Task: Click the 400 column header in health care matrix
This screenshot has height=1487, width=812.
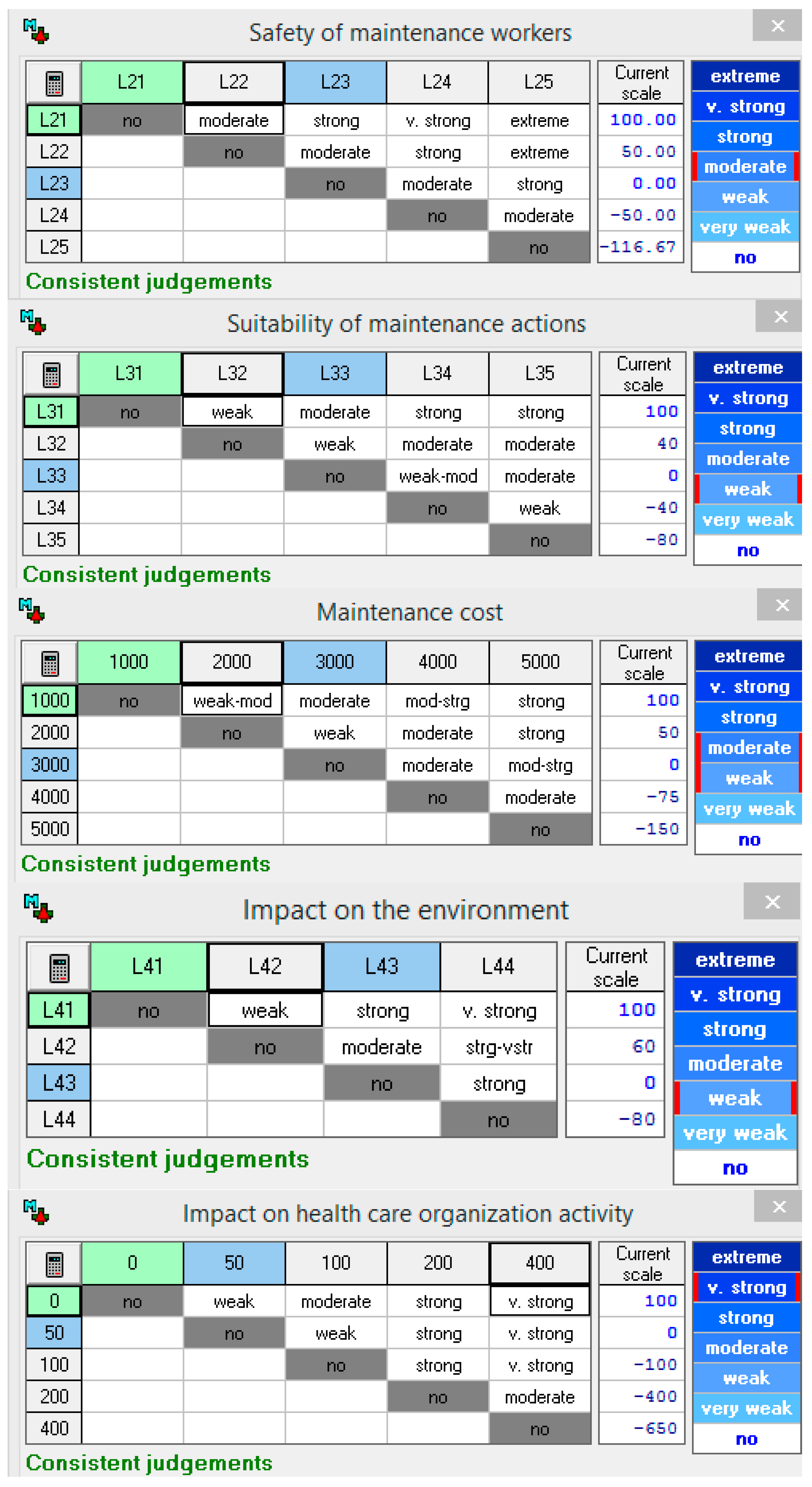Action: pos(539,1263)
